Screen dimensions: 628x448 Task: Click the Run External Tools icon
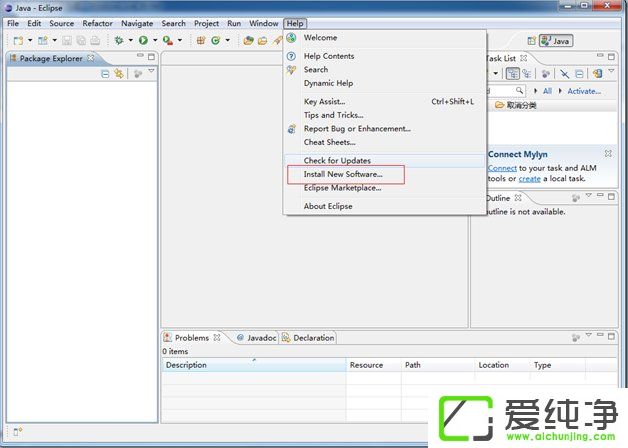pos(168,41)
